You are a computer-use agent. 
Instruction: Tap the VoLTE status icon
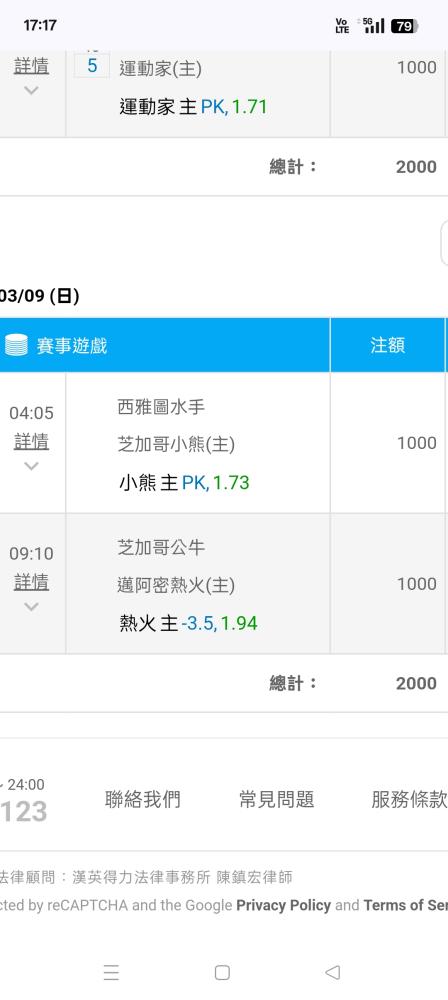coord(343,26)
